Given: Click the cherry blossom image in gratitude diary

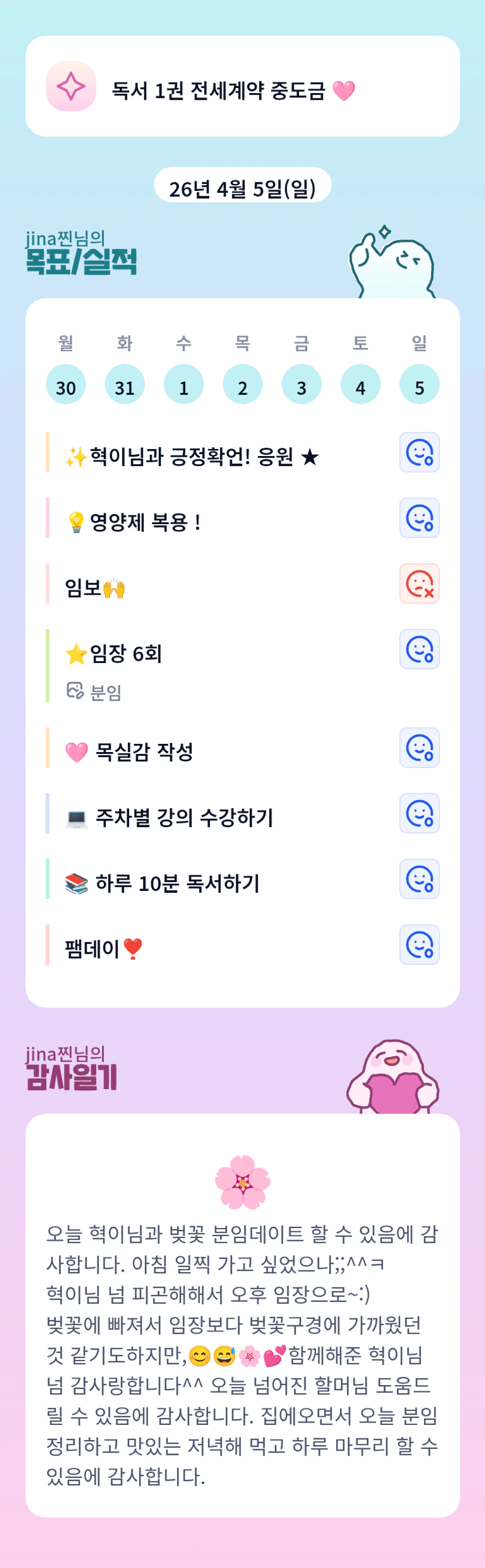Looking at the screenshot, I should point(243,1182).
